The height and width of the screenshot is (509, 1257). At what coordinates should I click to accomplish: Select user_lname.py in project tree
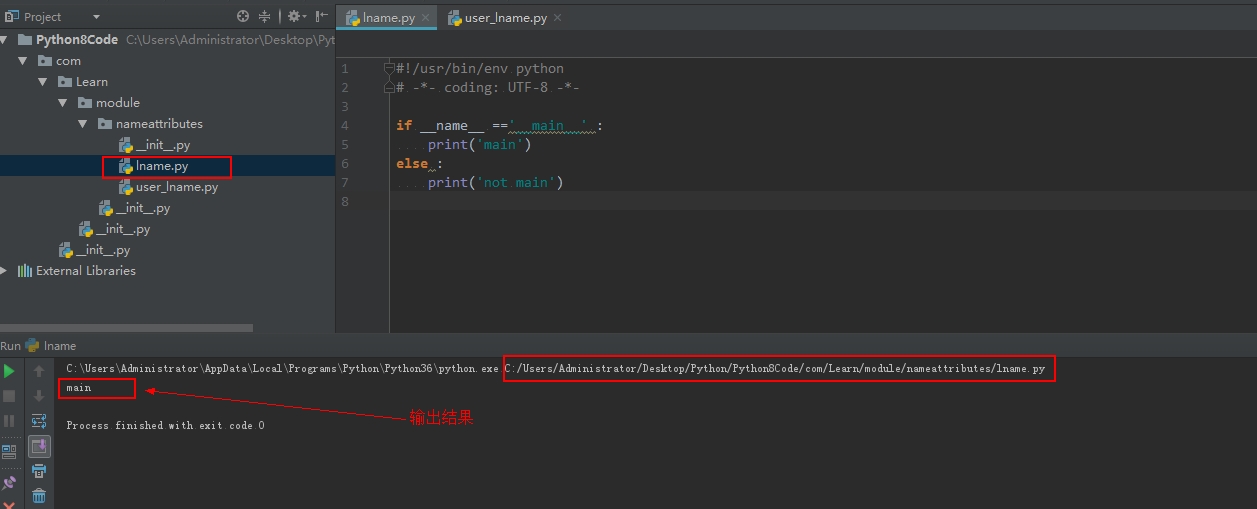pyautogui.click(x=176, y=187)
